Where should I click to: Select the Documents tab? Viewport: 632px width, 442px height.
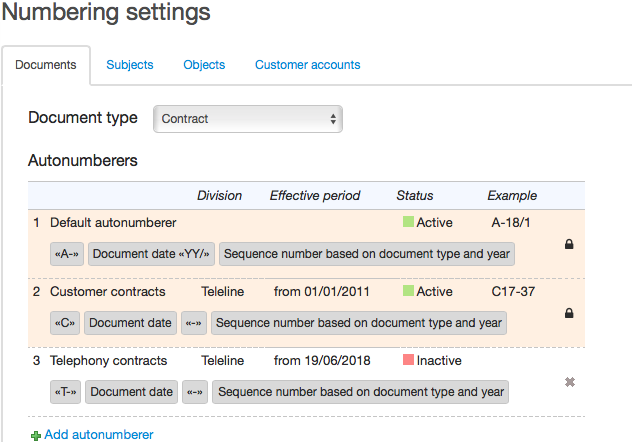[x=46, y=65]
